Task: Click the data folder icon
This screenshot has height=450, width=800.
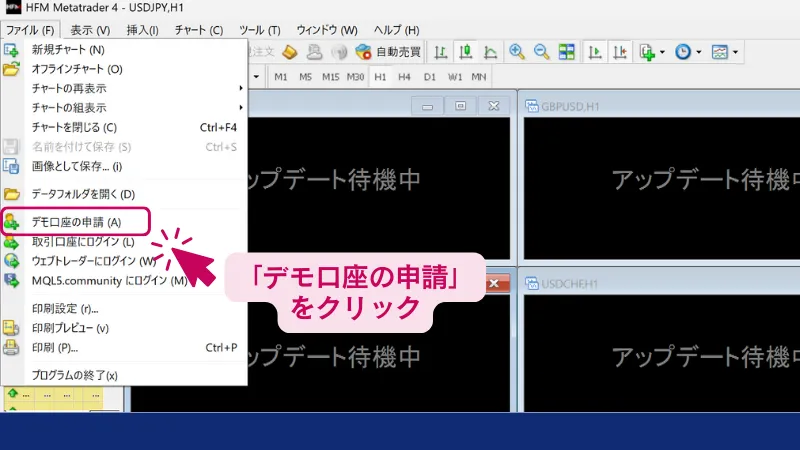Action: pos(11,194)
